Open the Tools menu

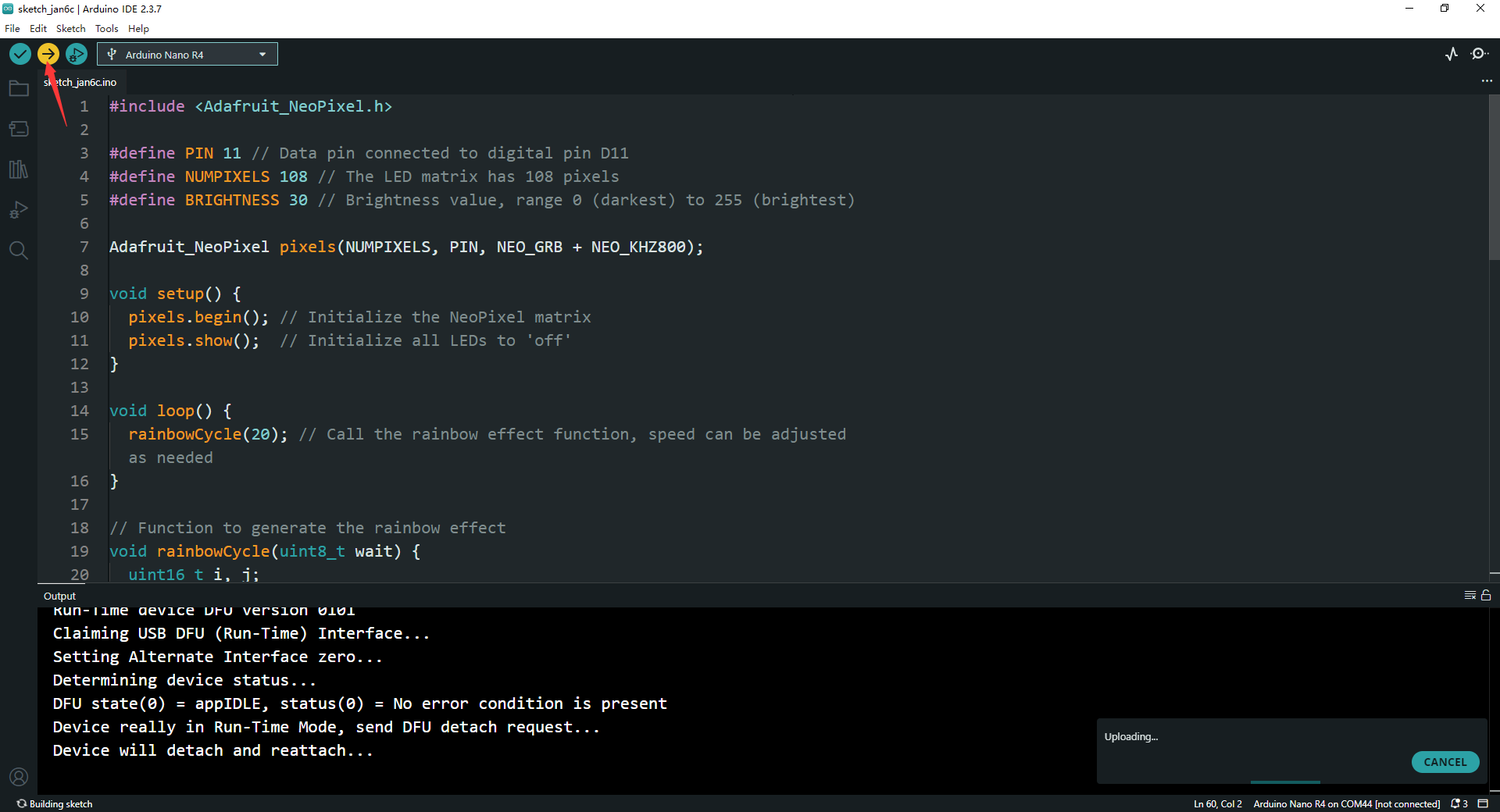pos(106,29)
